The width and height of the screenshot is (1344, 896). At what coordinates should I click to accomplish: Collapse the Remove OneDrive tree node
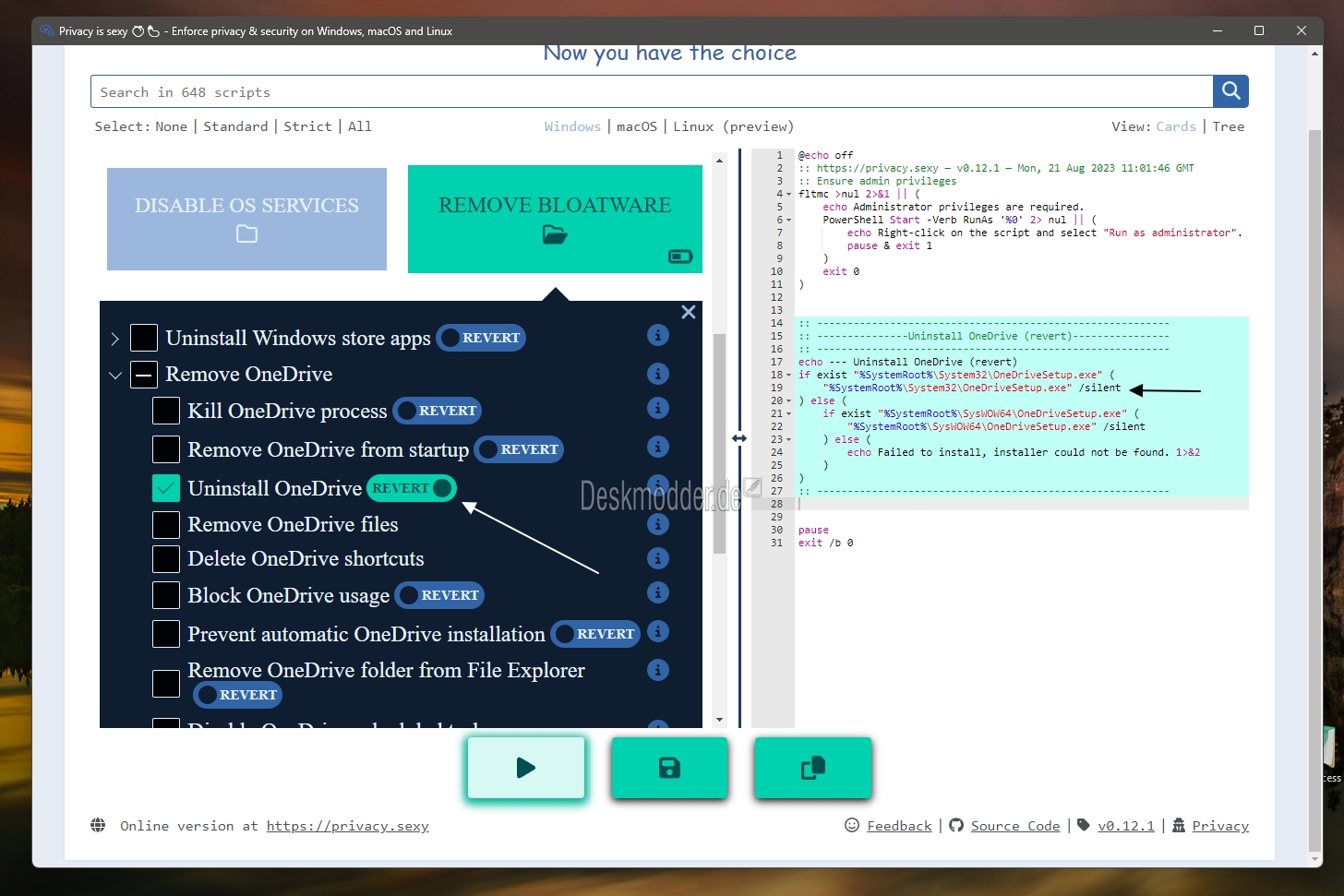pyautogui.click(x=114, y=376)
